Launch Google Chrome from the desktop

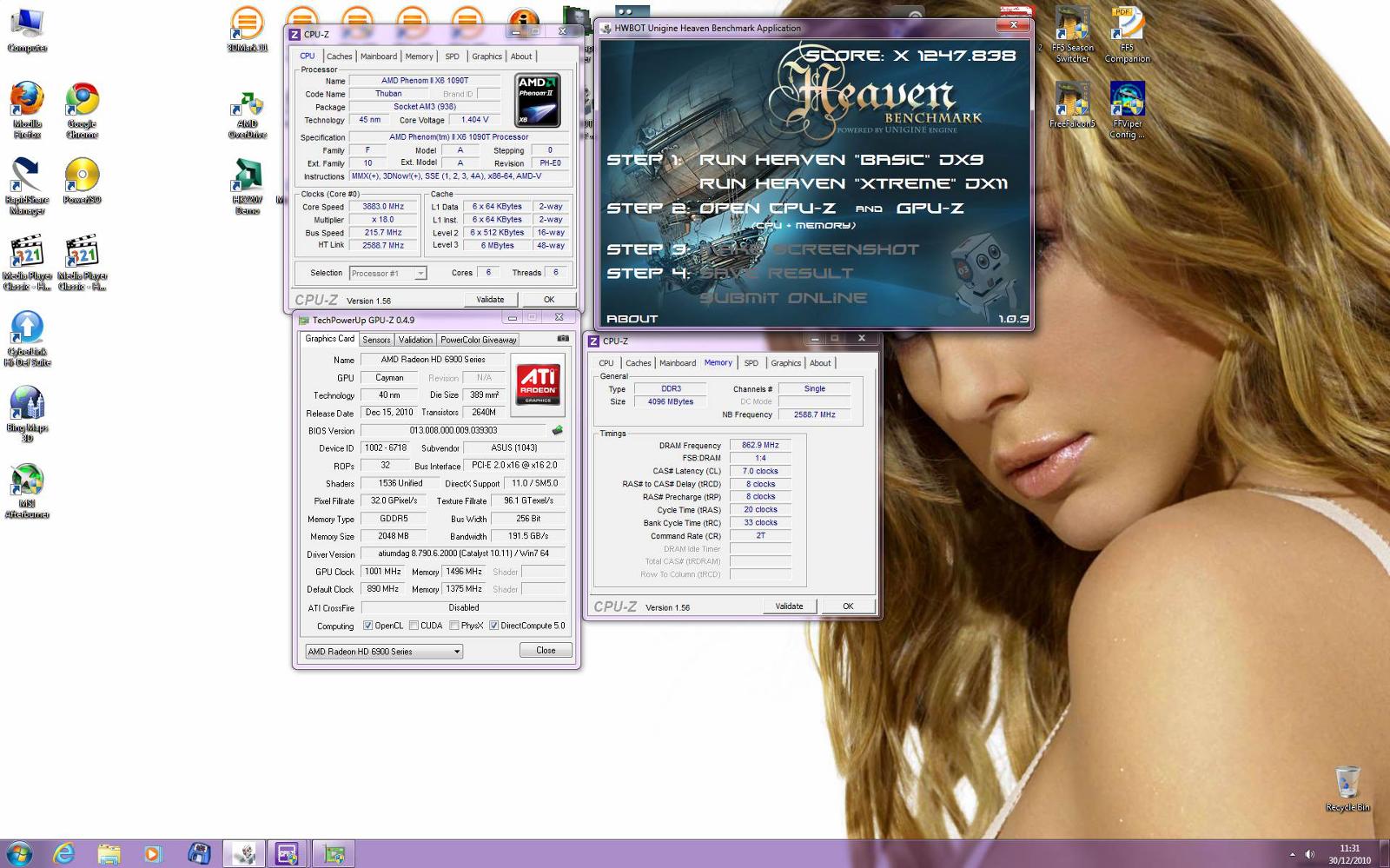[x=82, y=109]
